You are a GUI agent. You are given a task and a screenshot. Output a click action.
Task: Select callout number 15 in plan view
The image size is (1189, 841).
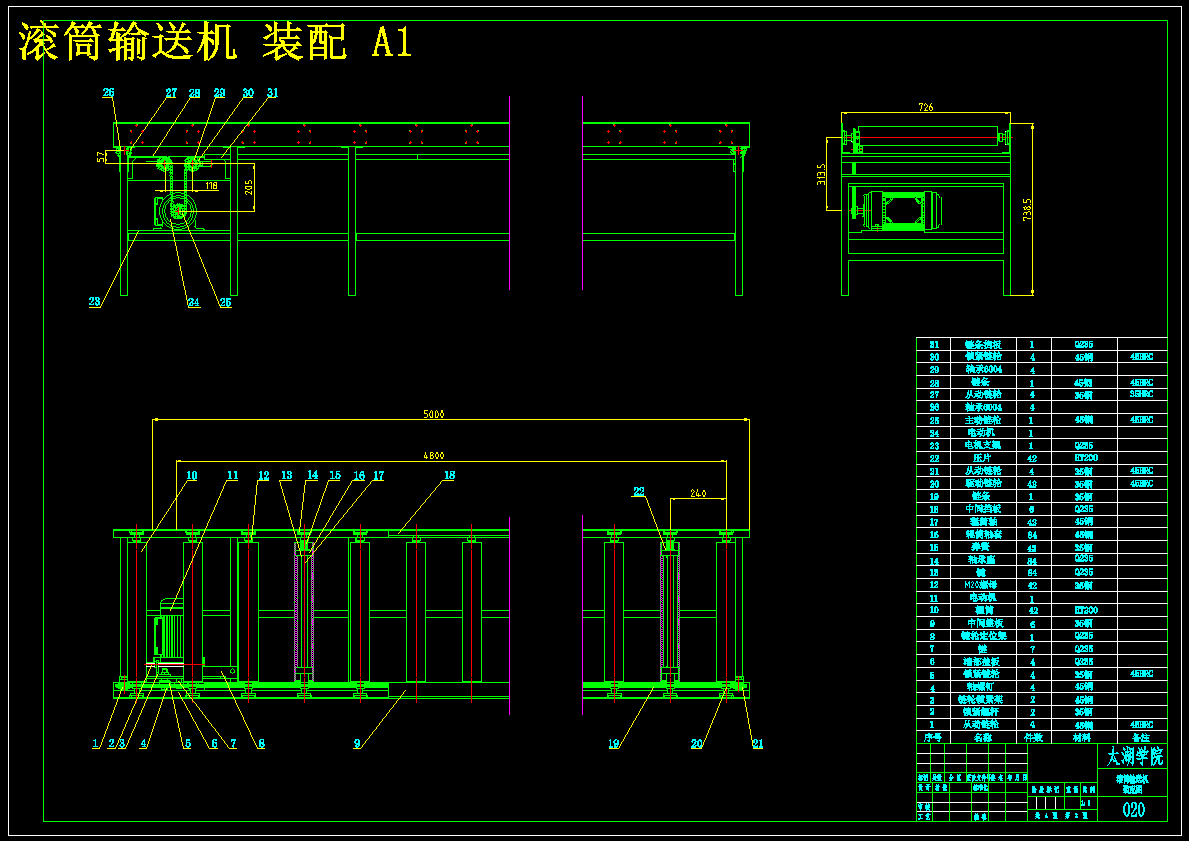[334, 475]
